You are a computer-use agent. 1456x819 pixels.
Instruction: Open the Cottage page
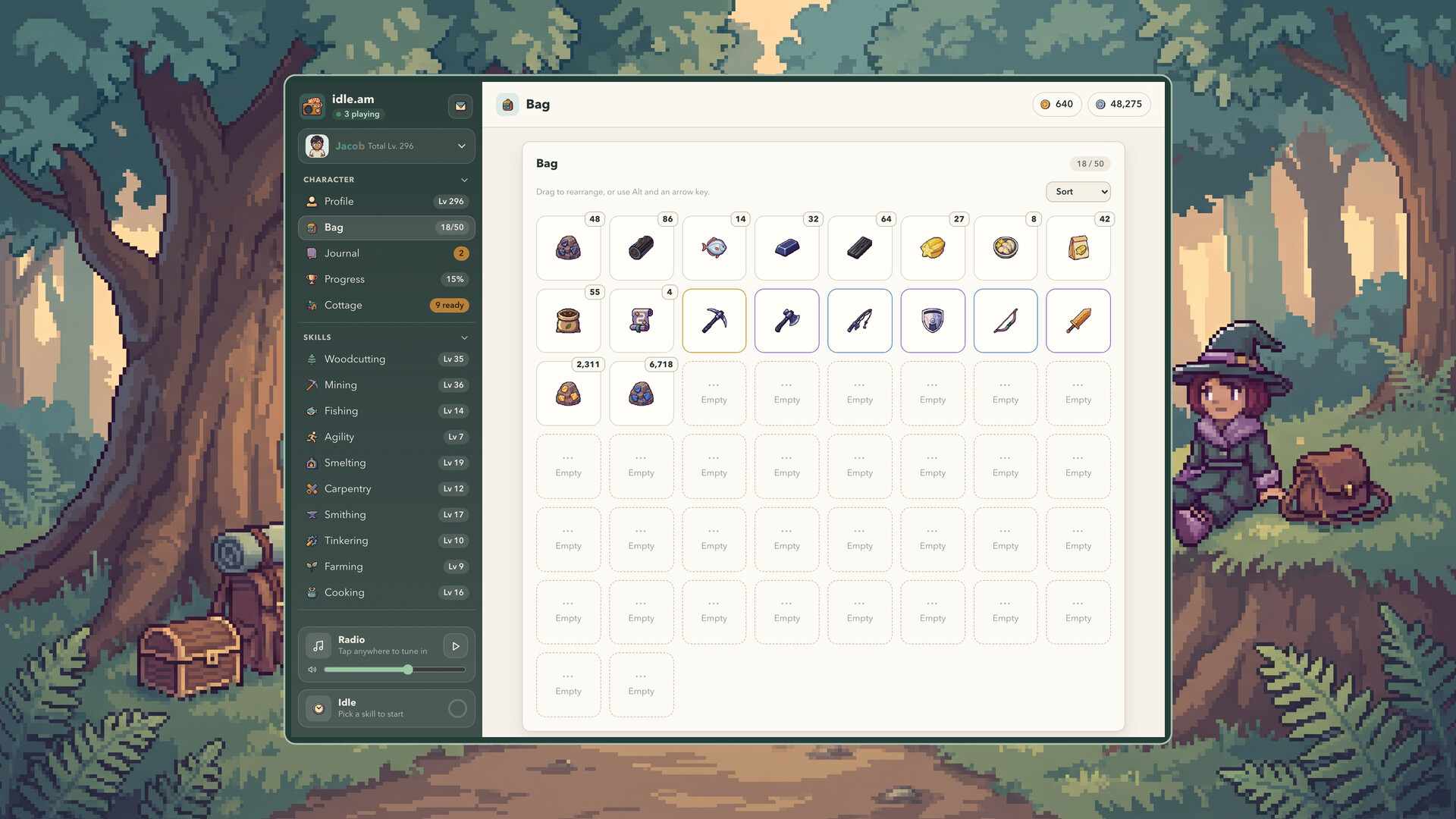386,305
